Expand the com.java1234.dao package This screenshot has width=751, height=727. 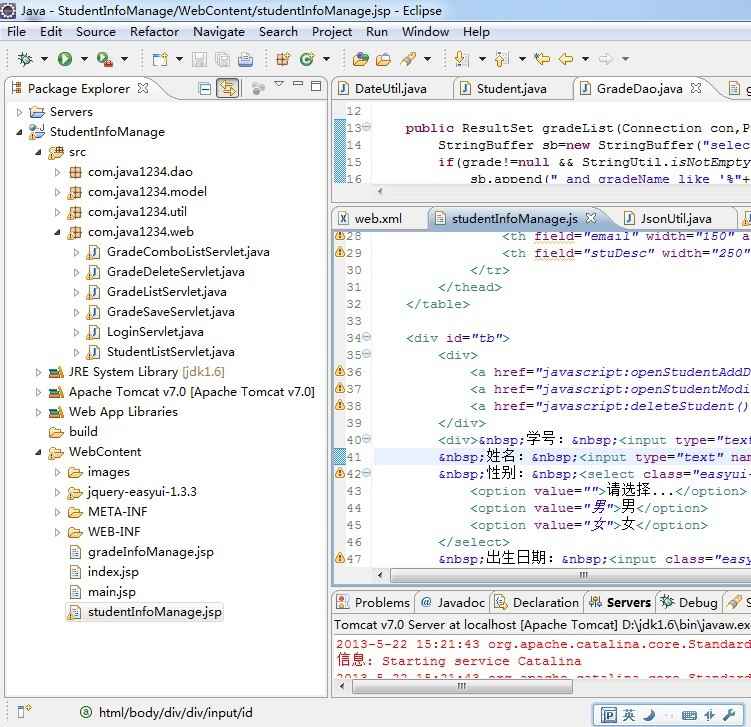click(57, 172)
